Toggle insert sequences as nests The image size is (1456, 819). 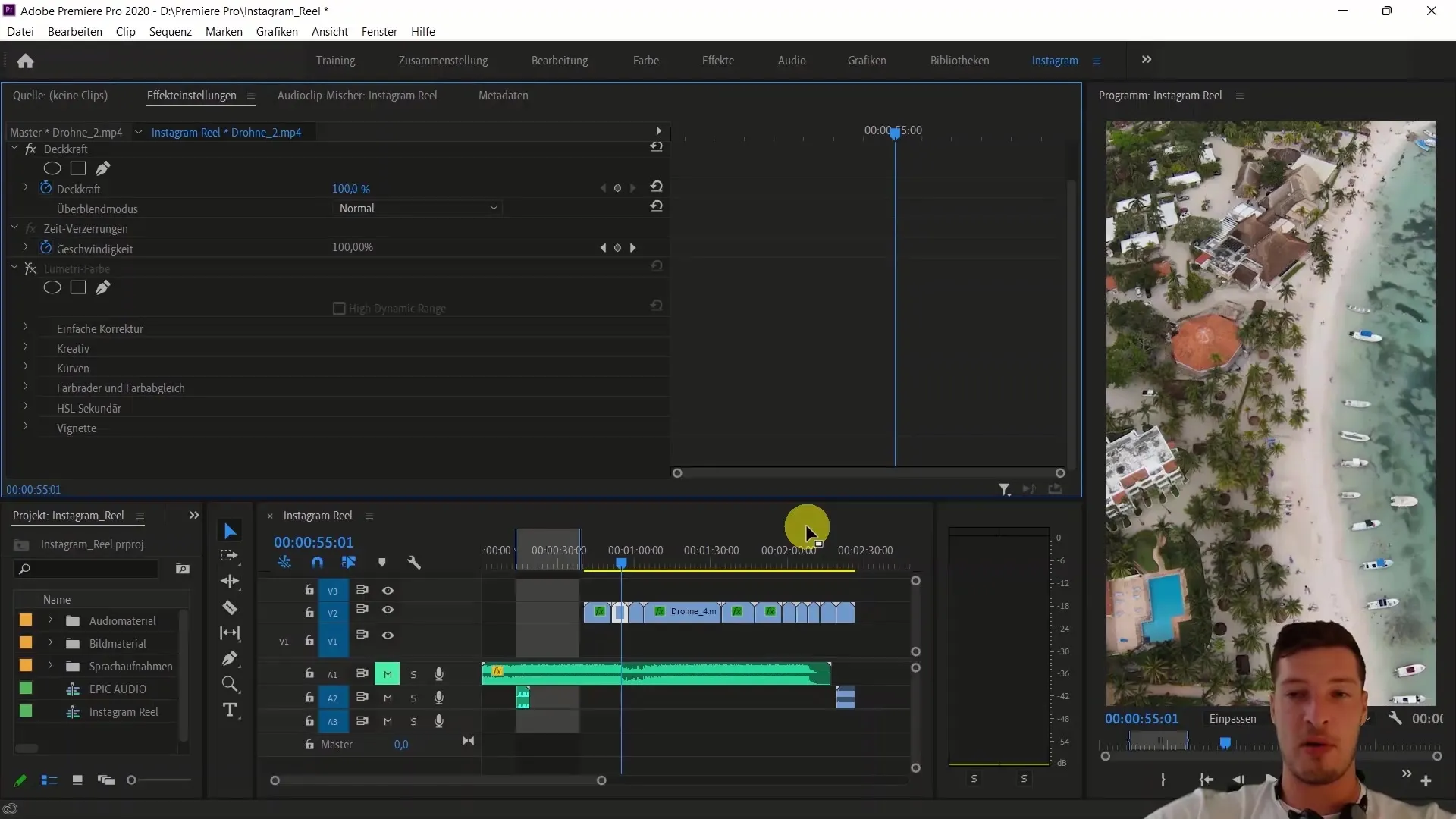pos(284,563)
